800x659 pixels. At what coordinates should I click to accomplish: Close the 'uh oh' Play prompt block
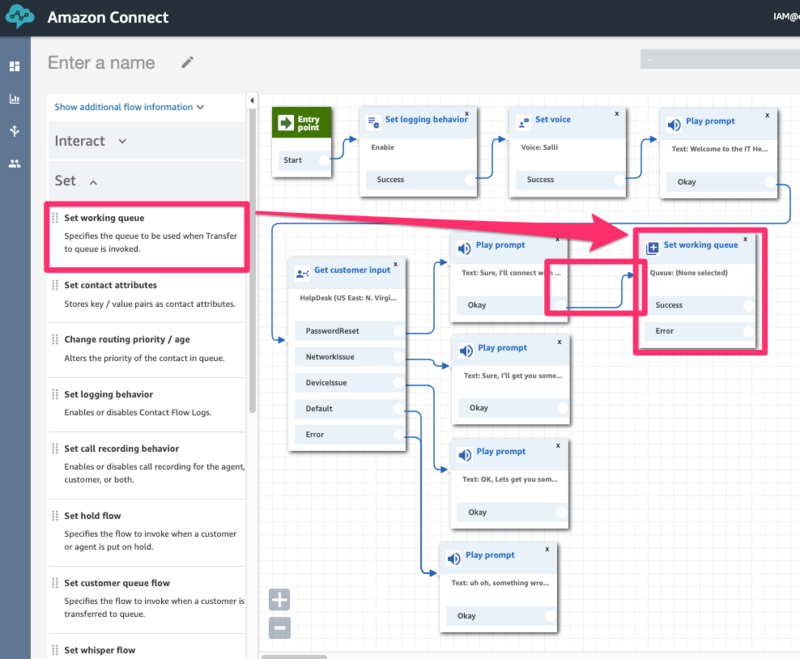[x=547, y=549]
